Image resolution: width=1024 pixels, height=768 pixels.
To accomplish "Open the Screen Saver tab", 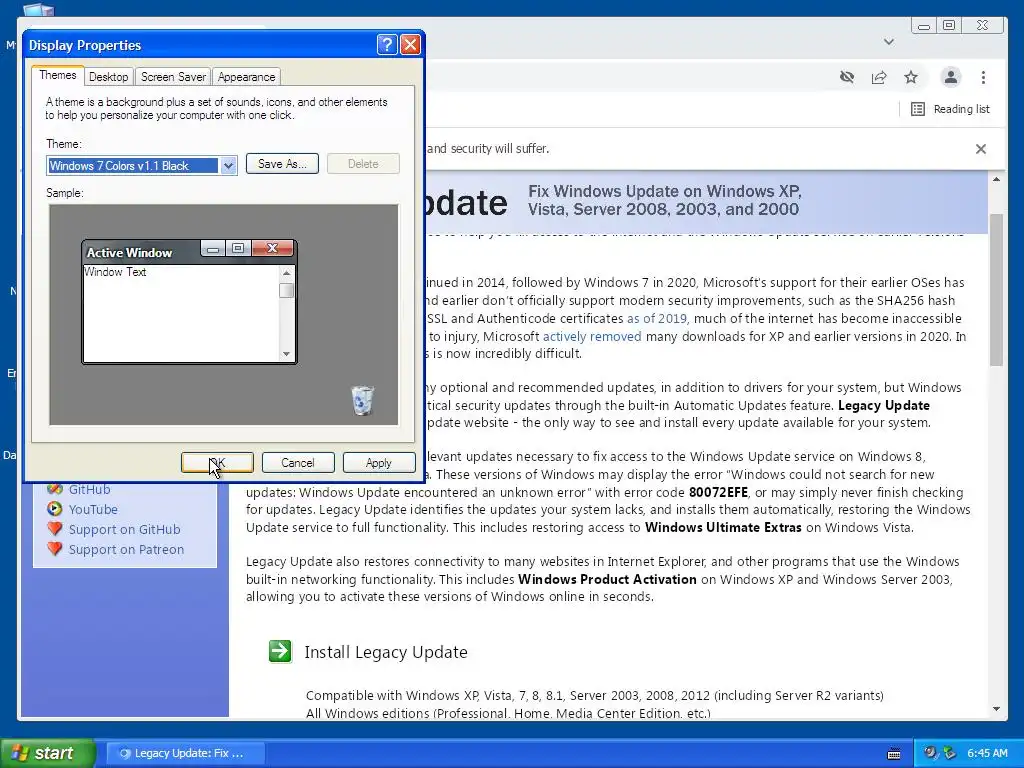I will tap(173, 76).
